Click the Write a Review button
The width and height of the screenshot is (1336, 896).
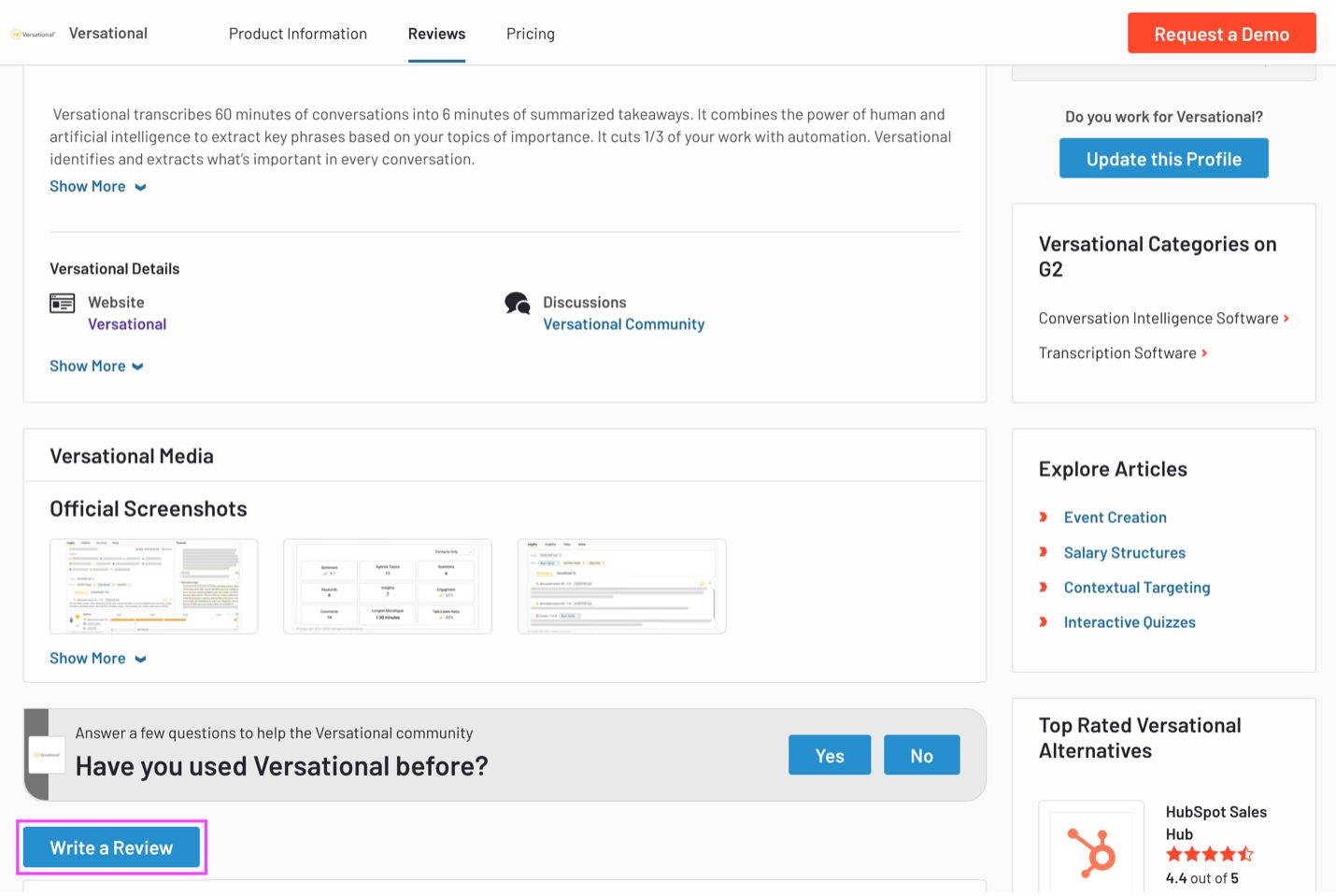[x=111, y=847]
